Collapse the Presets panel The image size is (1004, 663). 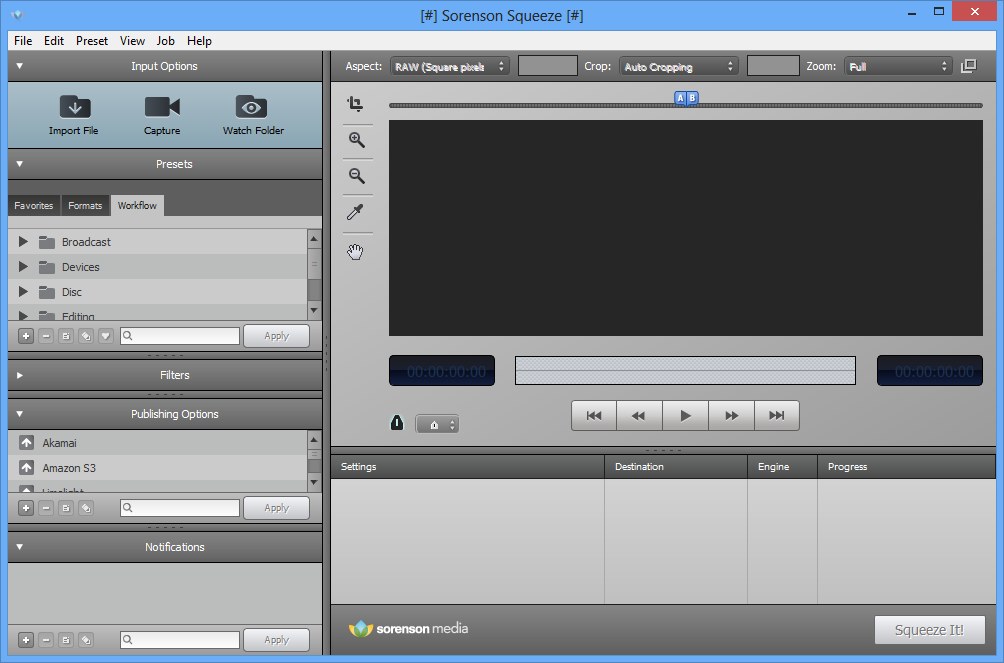point(19,164)
